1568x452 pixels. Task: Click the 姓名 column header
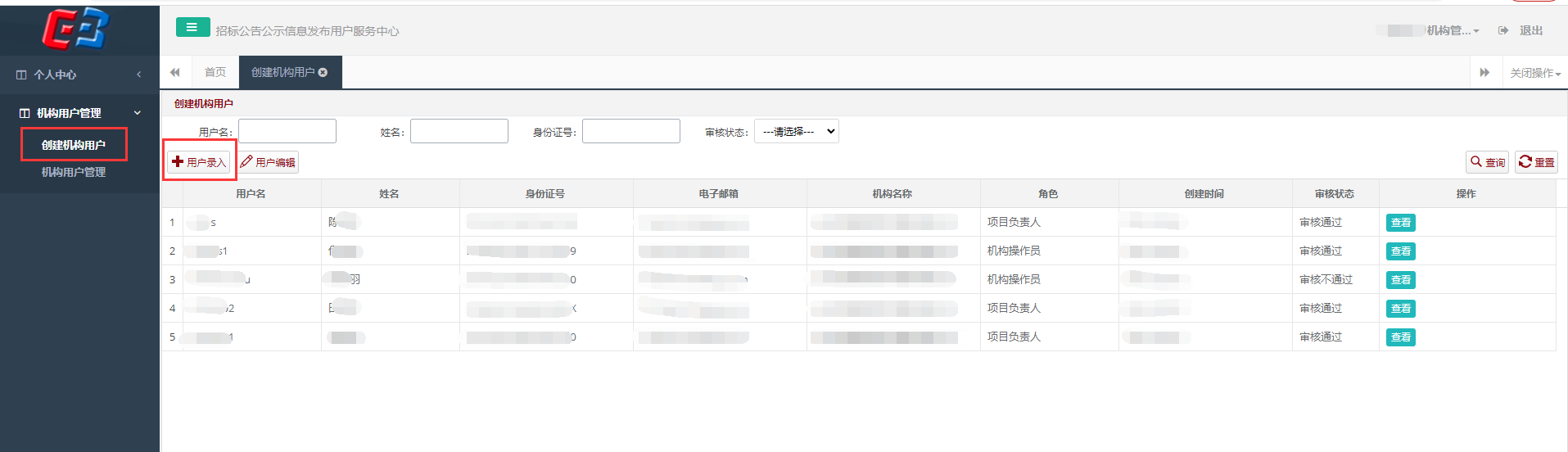390,194
